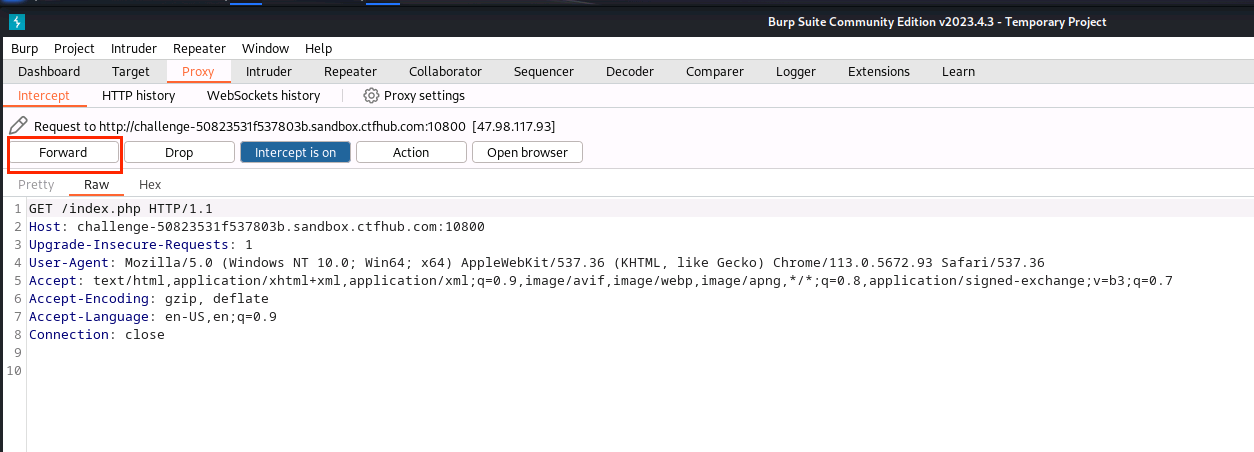
Task: Switch request view to Raw
Action: coord(96,185)
